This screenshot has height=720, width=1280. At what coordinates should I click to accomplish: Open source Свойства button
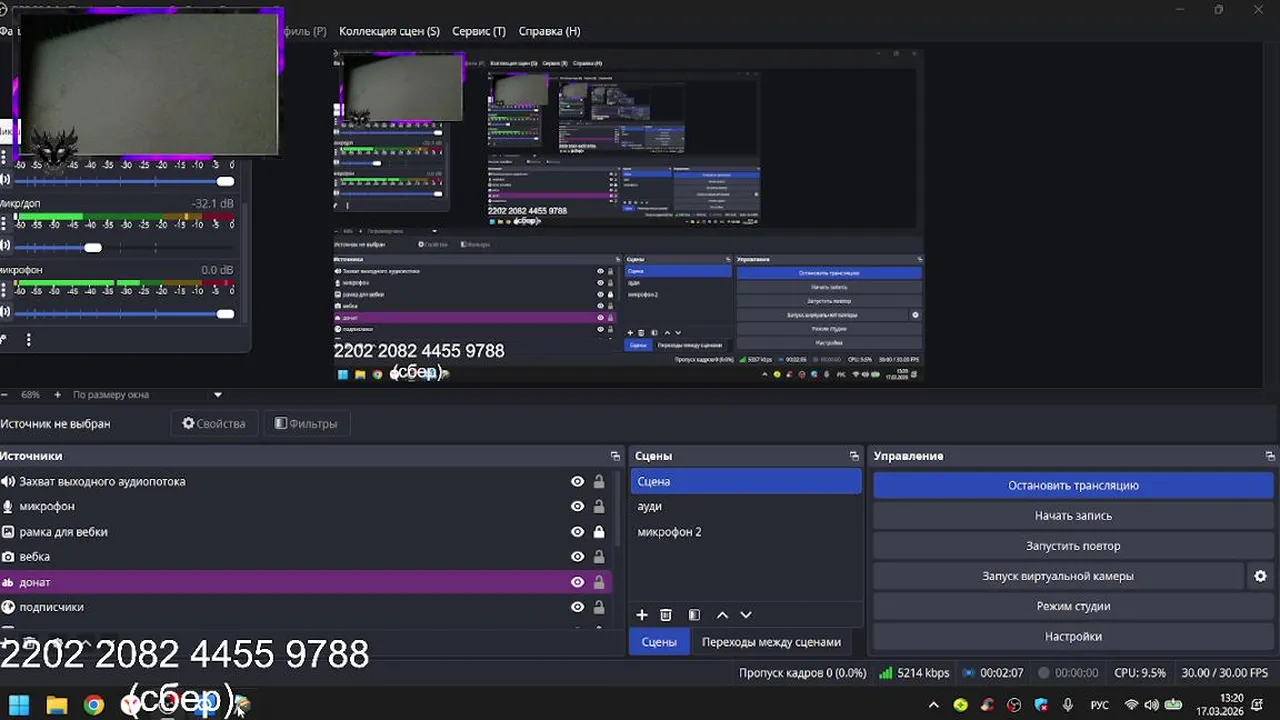(213, 424)
